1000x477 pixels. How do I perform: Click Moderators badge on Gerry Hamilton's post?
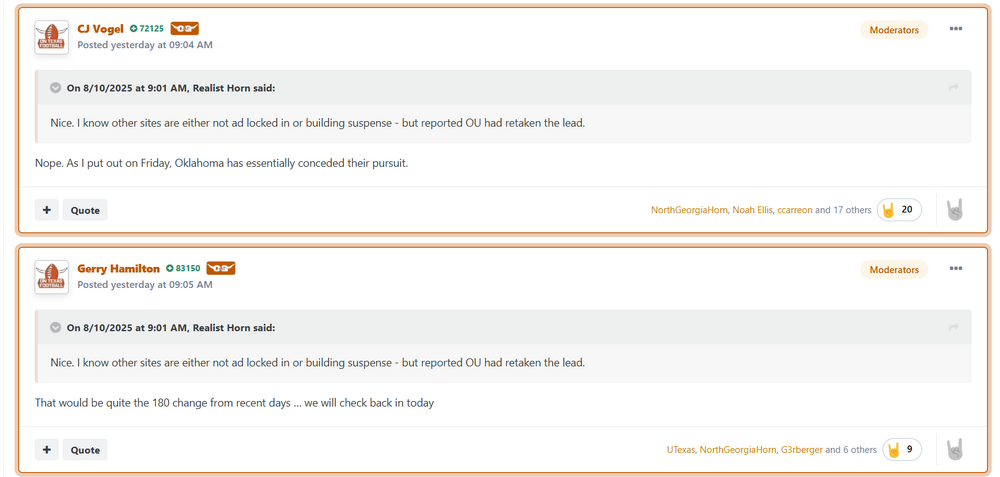(894, 270)
